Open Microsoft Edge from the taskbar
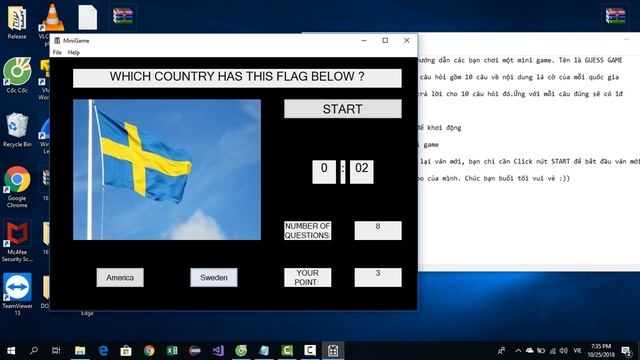The height and width of the screenshot is (360, 640). point(103,351)
